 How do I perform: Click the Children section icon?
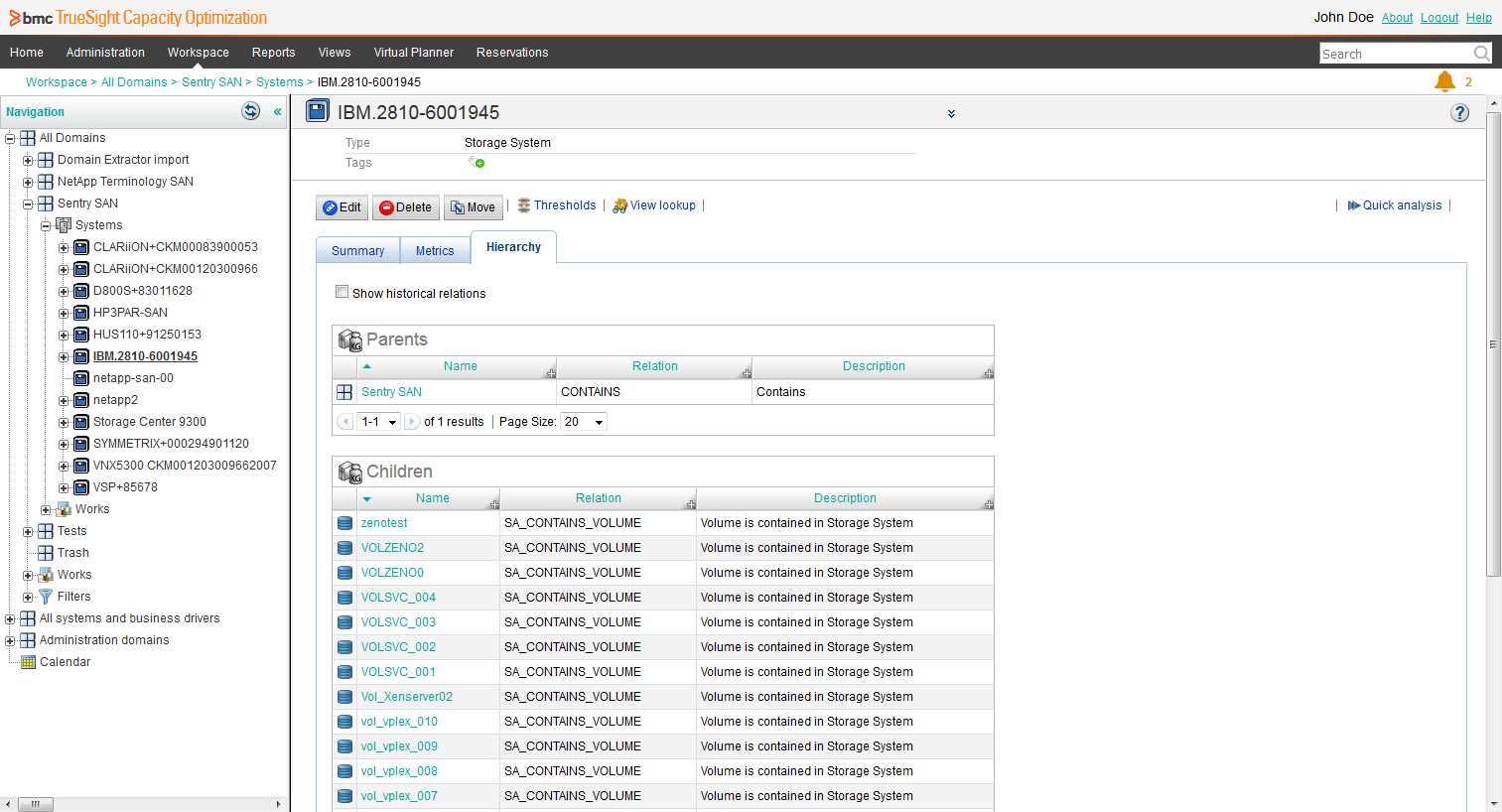point(349,472)
